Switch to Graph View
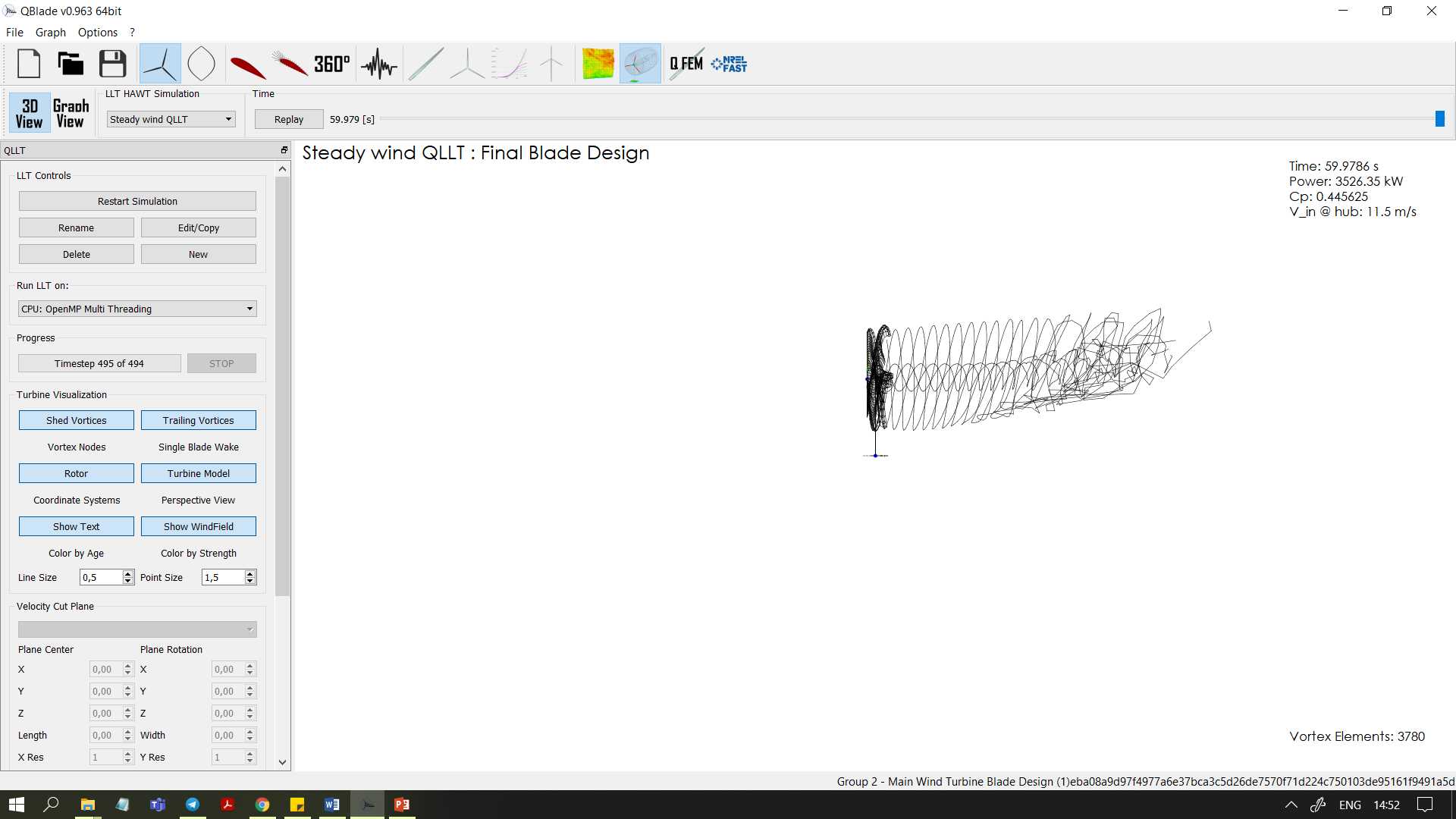 pyautogui.click(x=71, y=113)
